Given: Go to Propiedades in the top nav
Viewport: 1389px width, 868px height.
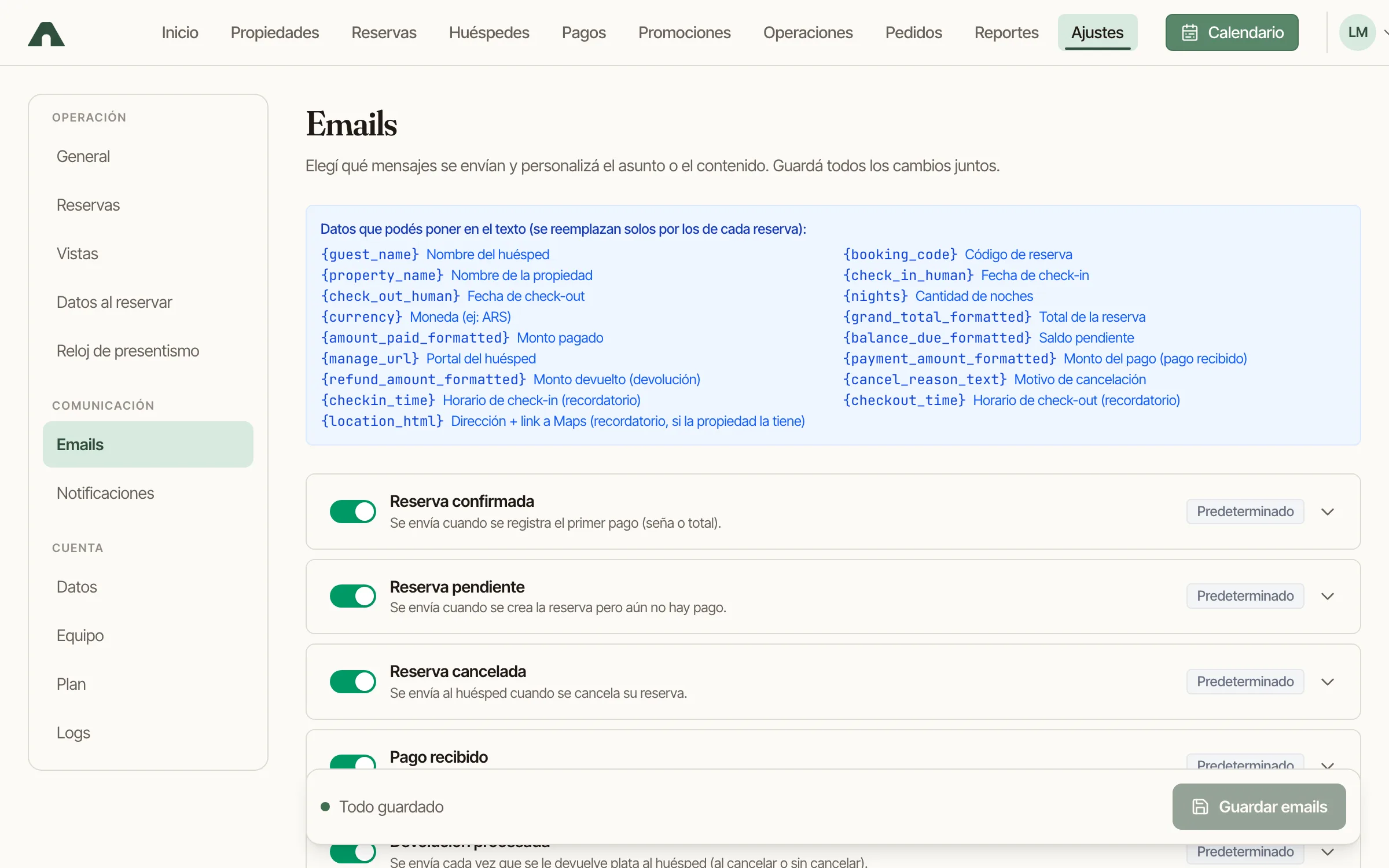Looking at the screenshot, I should point(275,32).
